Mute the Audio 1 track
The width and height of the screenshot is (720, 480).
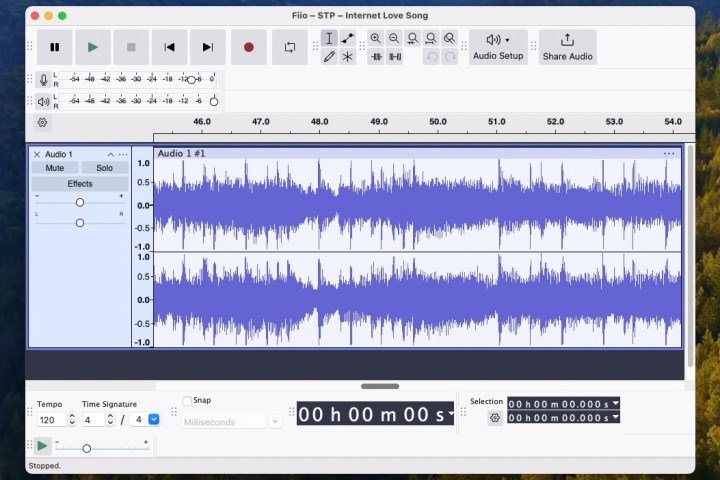55,168
